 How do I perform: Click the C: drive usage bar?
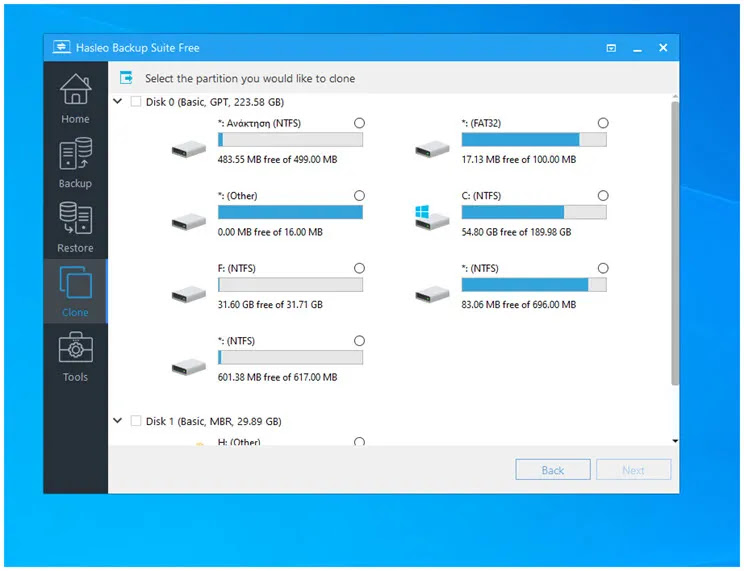tap(534, 212)
